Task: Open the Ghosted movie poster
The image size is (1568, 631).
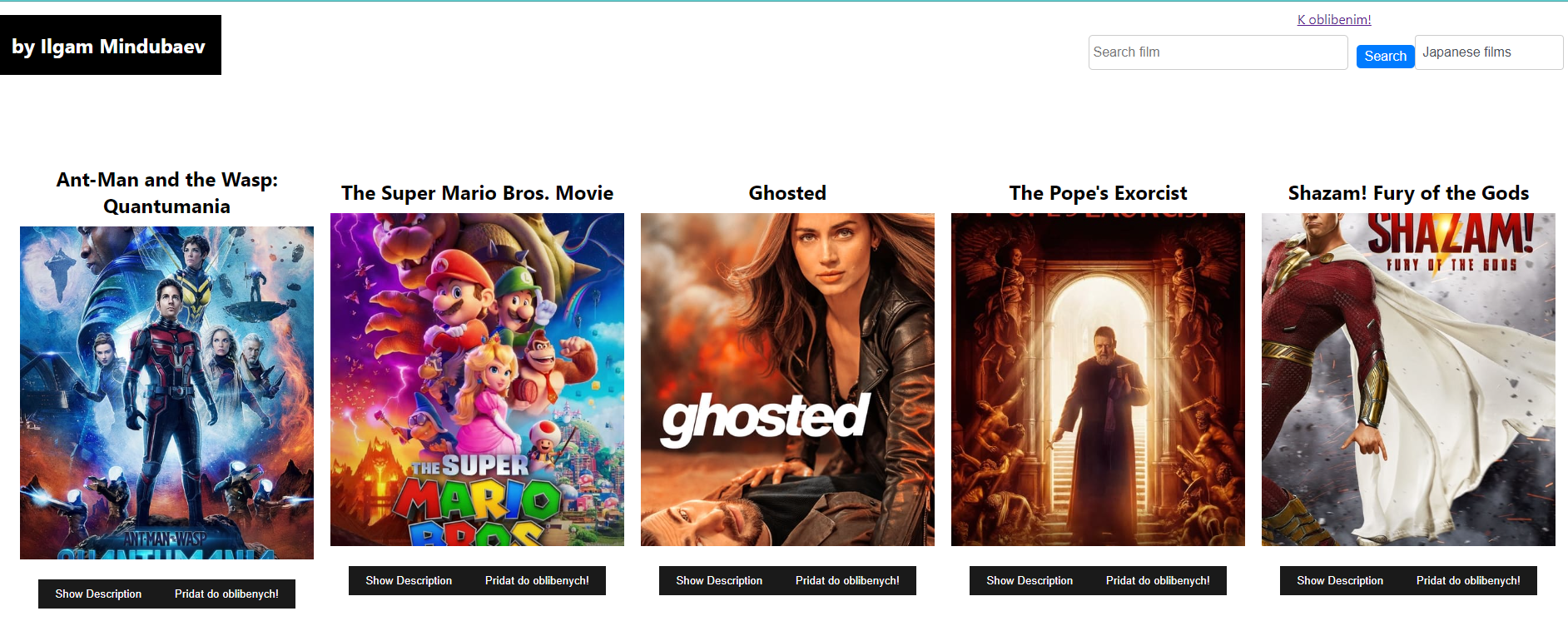Action: [x=787, y=380]
